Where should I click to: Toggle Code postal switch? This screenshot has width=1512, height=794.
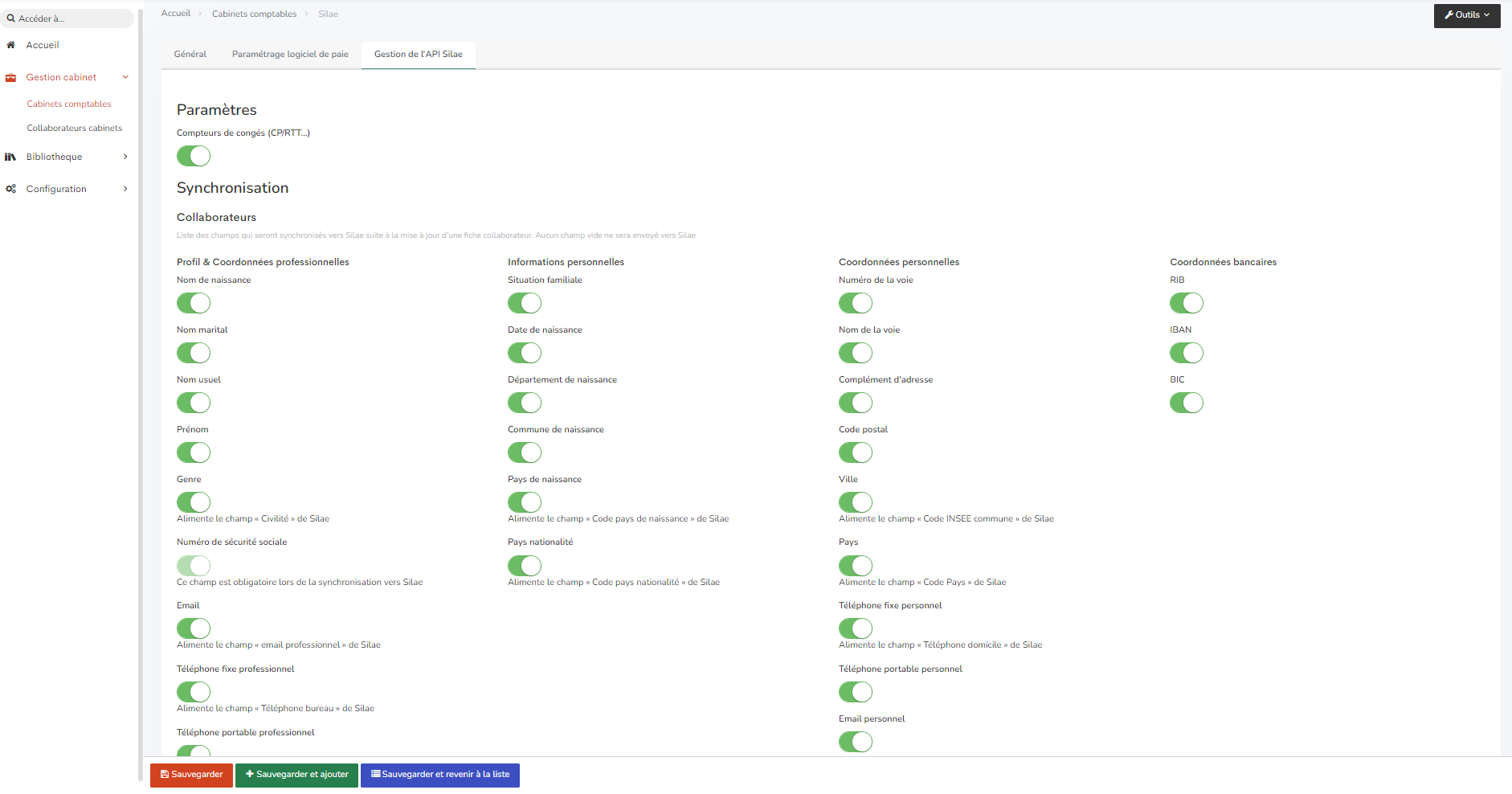pos(856,452)
